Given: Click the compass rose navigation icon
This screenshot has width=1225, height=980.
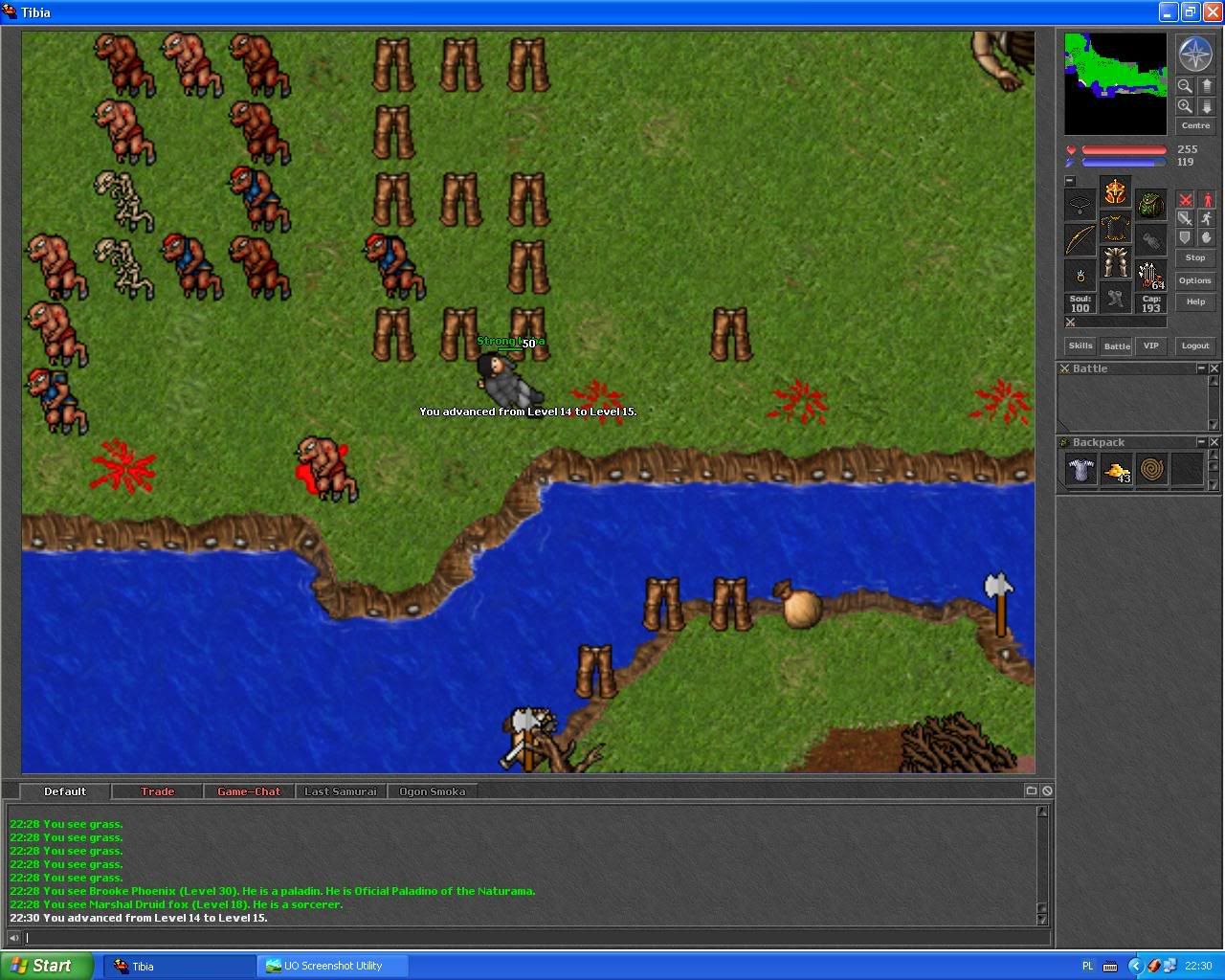Looking at the screenshot, I should coord(1195,55).
